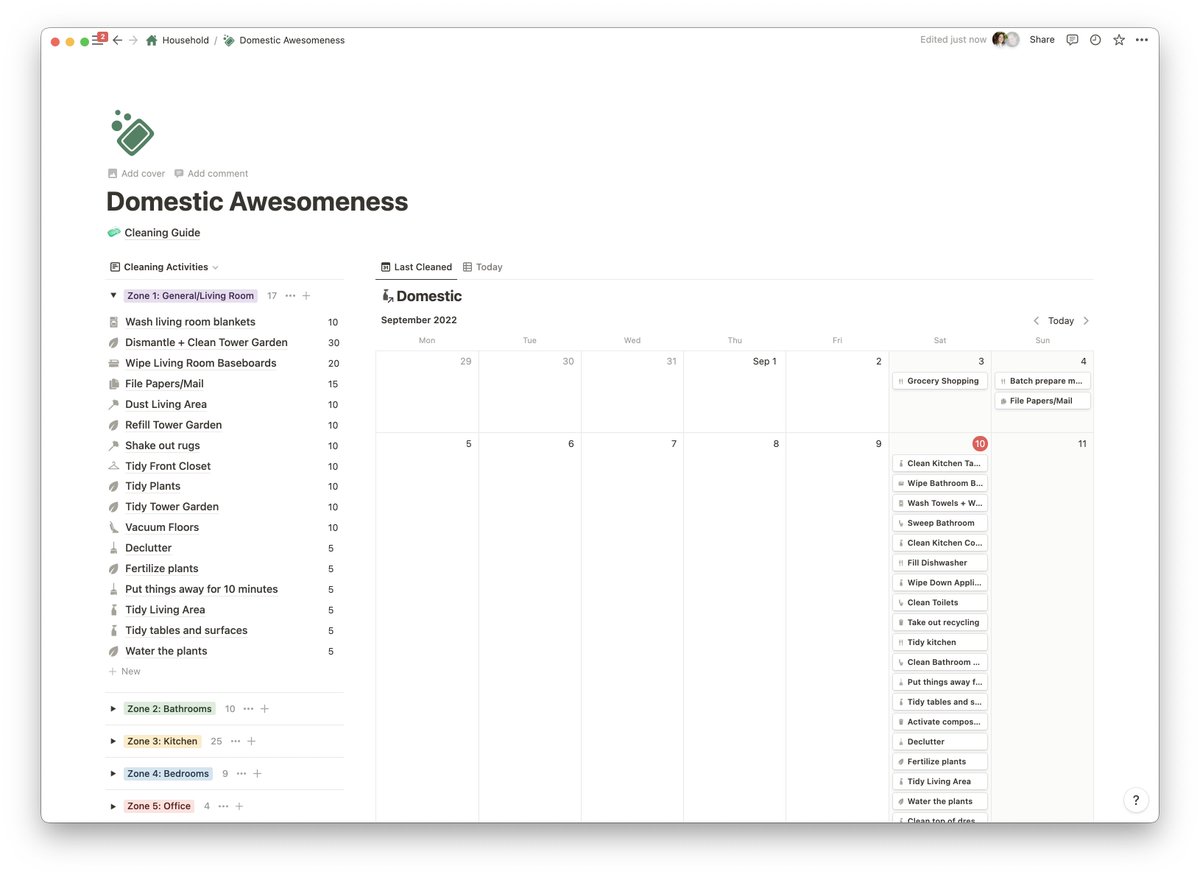1200x877 pixels.
Task: Click the vacuum icon beside Vacuum Floors
Action: [114, 527]
